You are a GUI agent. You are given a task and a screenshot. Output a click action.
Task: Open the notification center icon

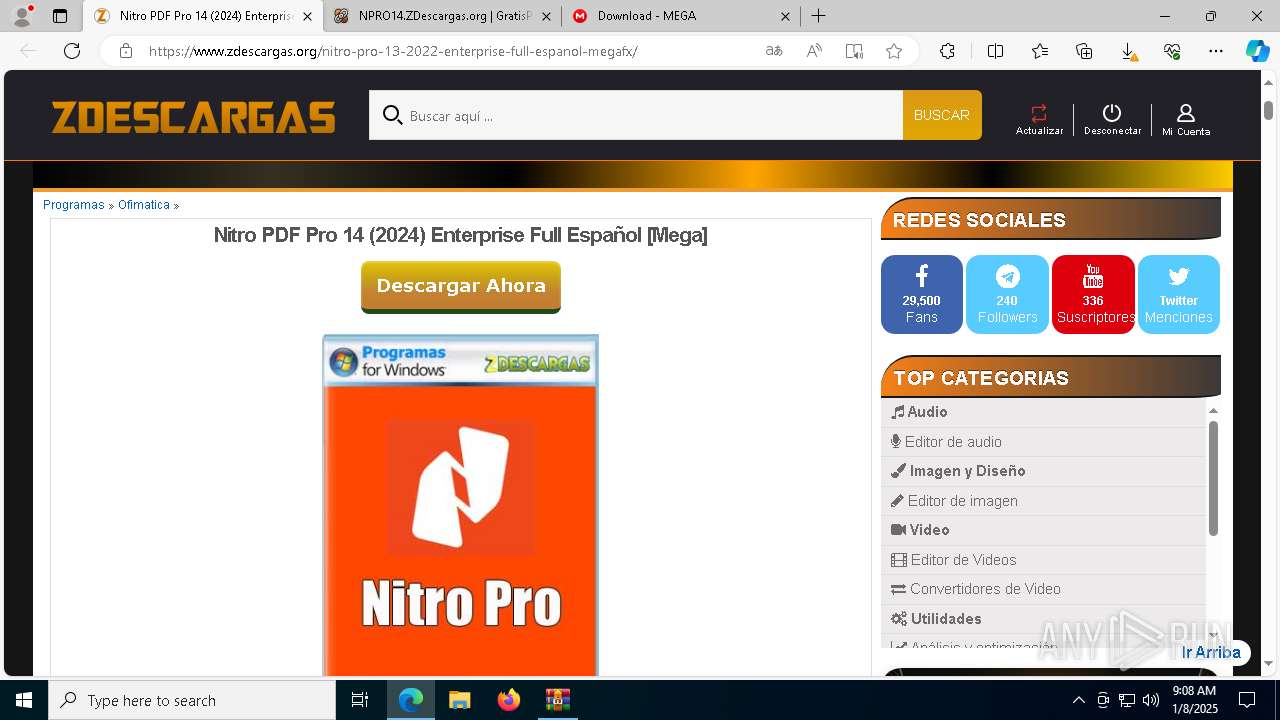click(x=1247, y=700)
